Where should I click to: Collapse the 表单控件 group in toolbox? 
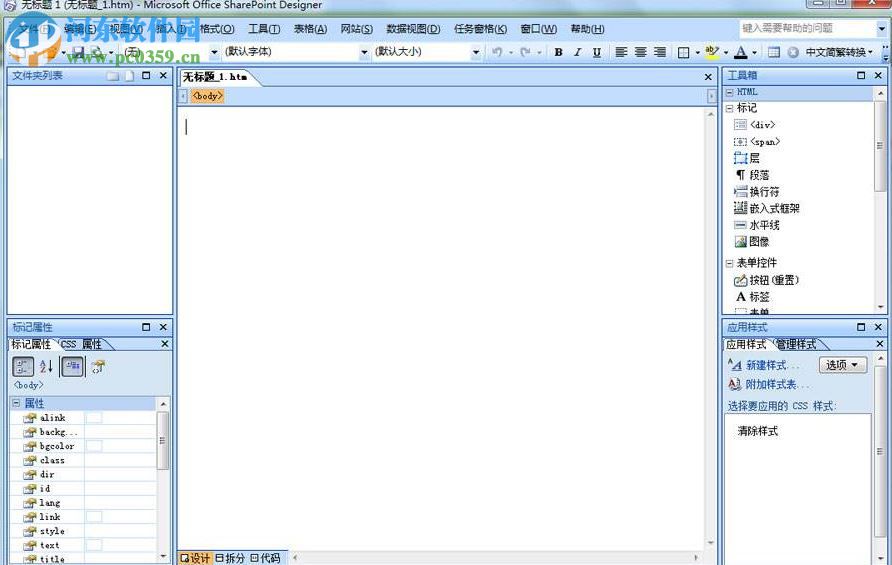point(730,263)
